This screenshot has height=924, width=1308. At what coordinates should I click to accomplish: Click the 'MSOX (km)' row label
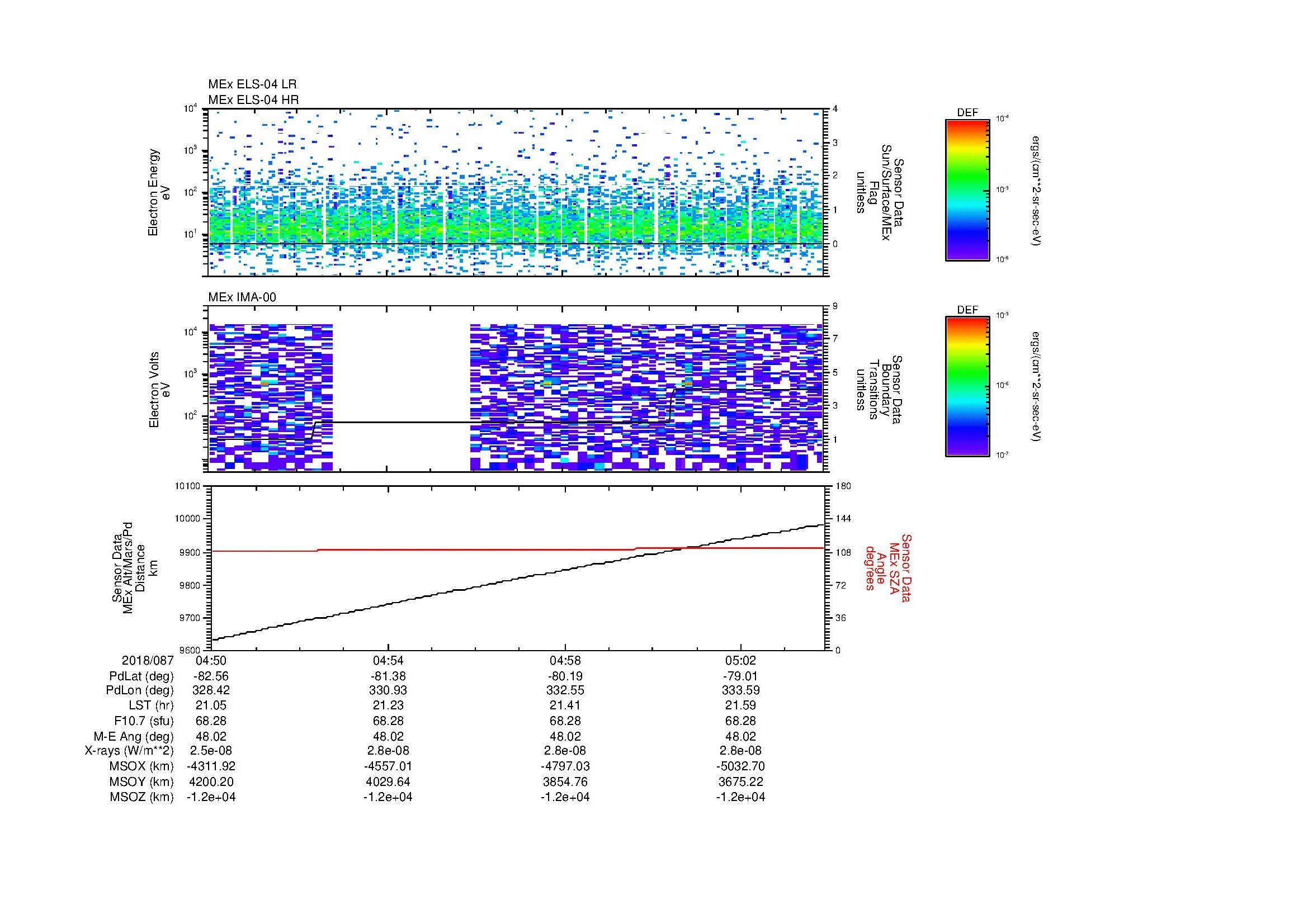click(141, 766)
